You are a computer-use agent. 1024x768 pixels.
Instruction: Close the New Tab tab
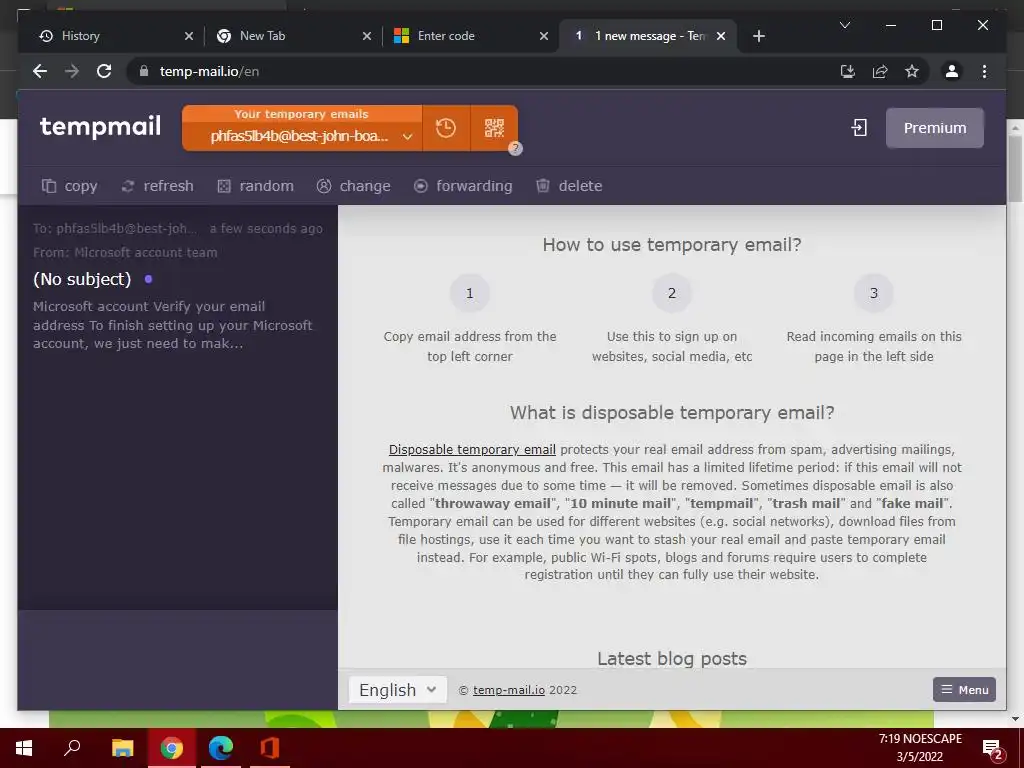pos(367,36)
